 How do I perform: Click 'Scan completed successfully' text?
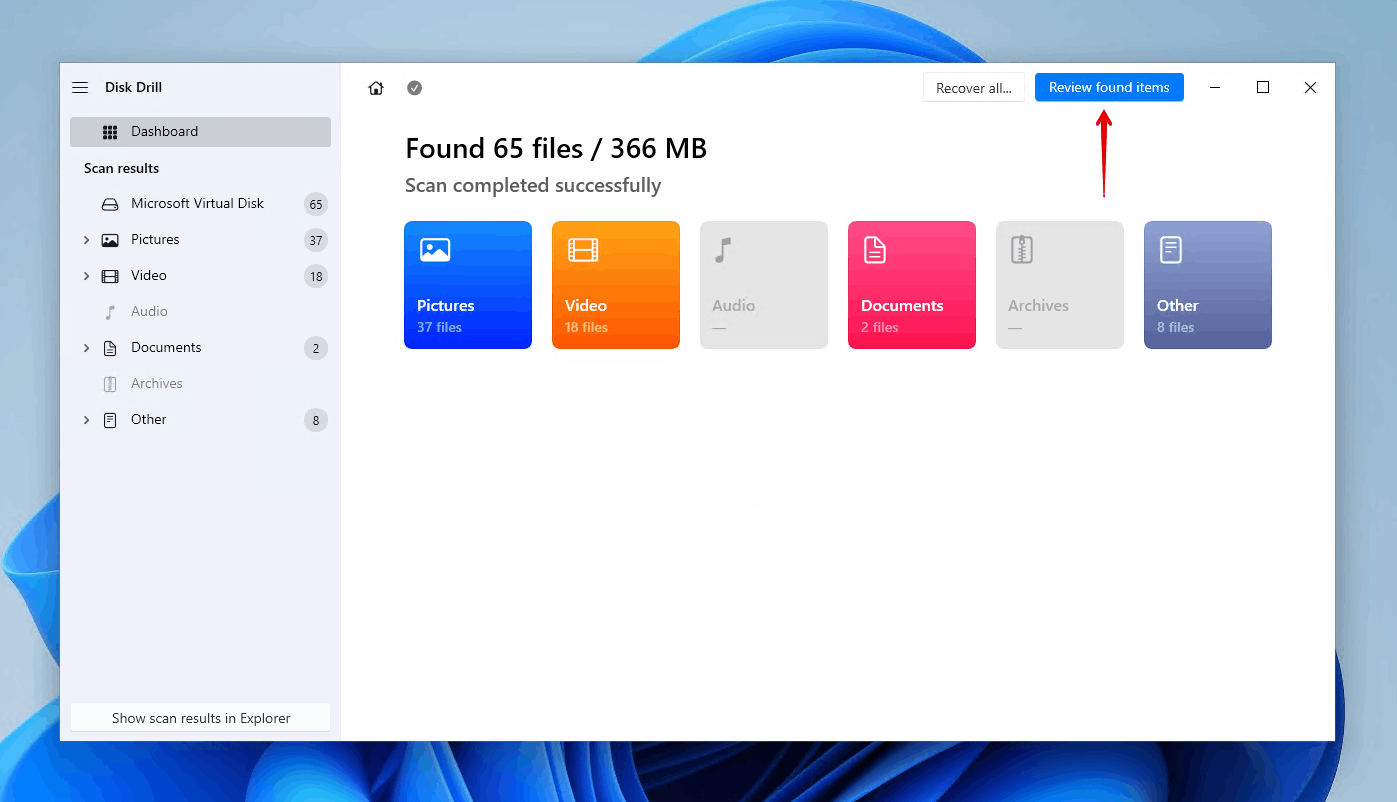533,185
